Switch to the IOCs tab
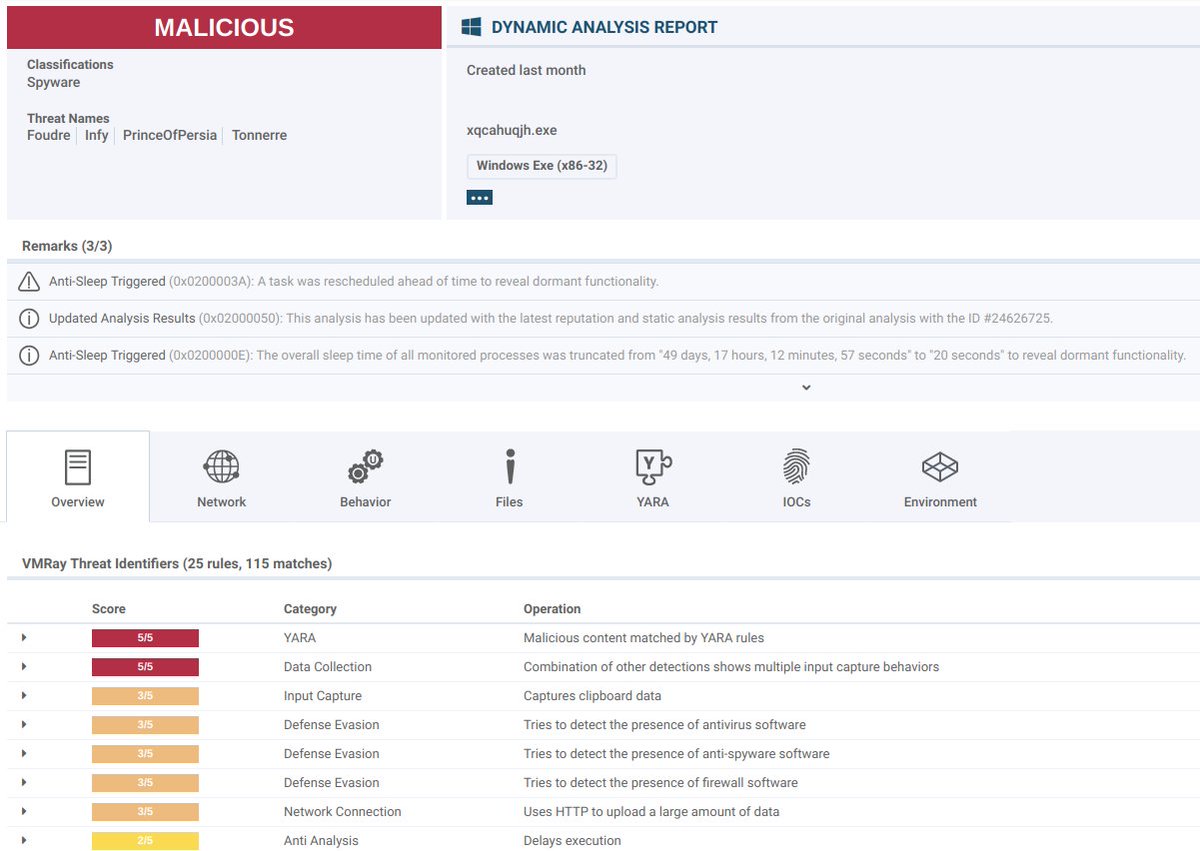Viewport: 1200px width, 851px height. point(797,477)
